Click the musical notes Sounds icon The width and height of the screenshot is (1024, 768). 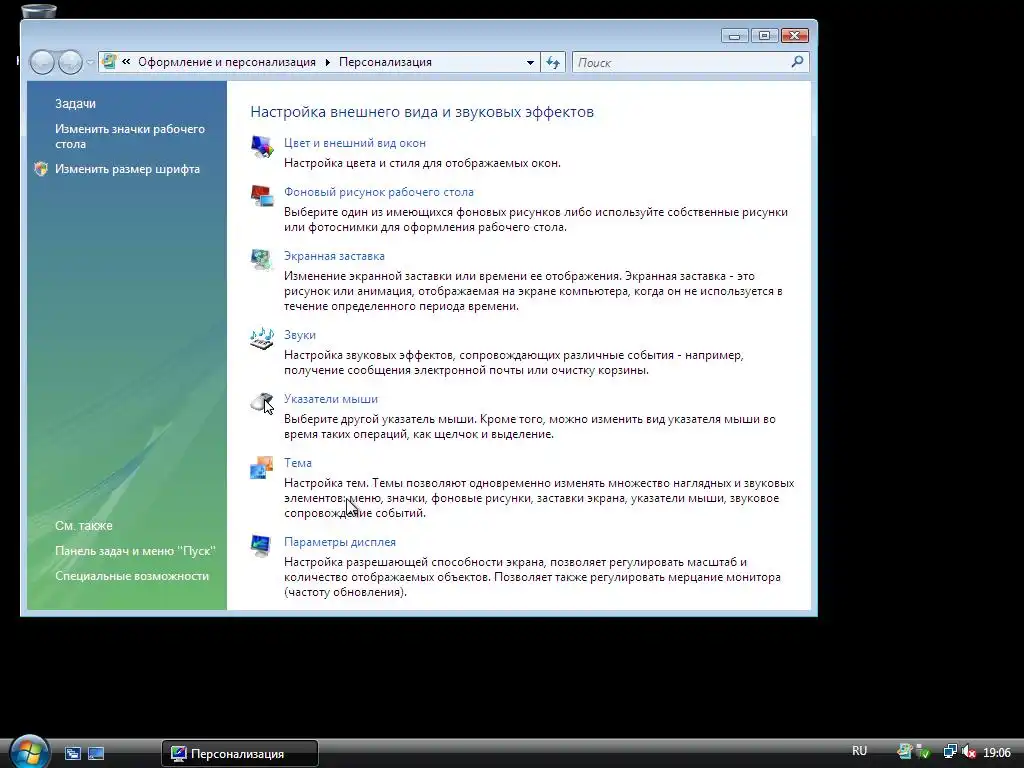pyautogui.click(x=262, y=338)
